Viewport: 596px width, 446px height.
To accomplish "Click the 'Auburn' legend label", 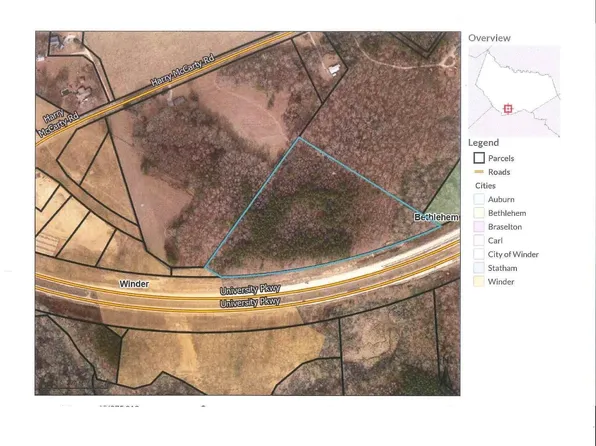I will 501,199.
